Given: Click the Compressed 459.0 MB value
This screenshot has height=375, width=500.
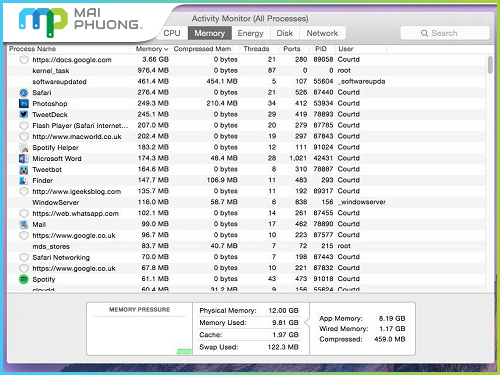Looking at the screenshot, I should (x=390, y=339).
